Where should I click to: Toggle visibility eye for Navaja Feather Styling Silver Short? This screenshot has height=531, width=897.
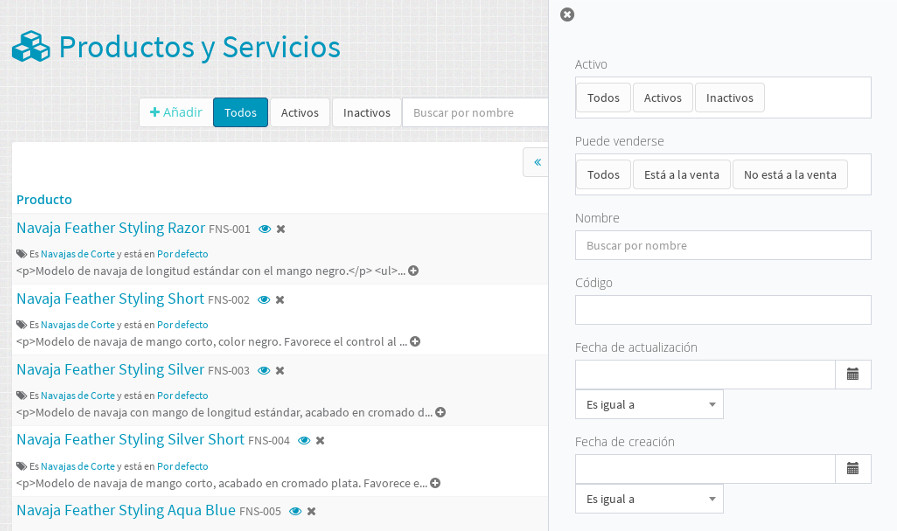[304, 441]
